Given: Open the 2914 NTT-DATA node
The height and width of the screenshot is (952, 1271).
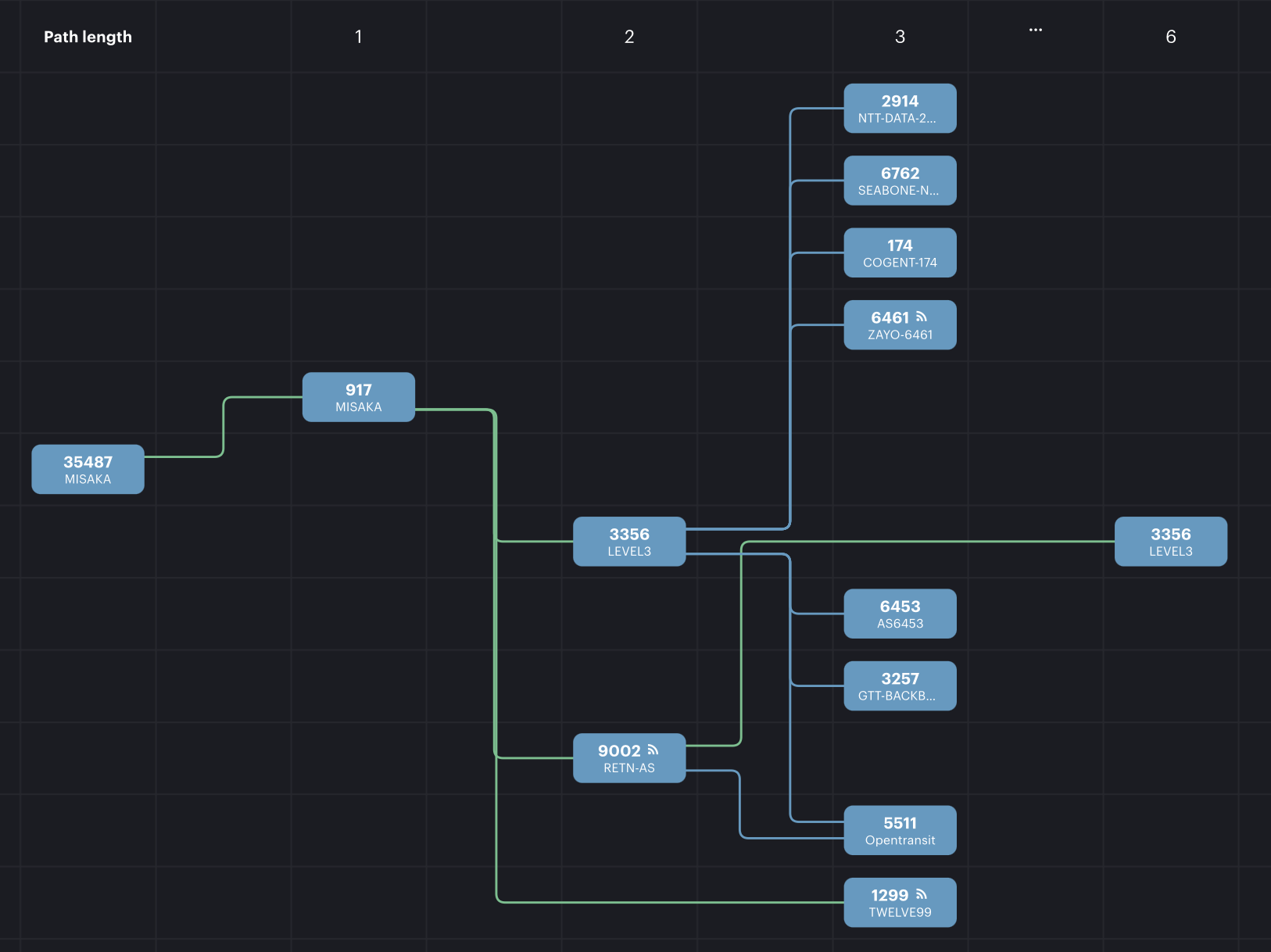Looking at the screenshot, I should click(x=900, y=109).
